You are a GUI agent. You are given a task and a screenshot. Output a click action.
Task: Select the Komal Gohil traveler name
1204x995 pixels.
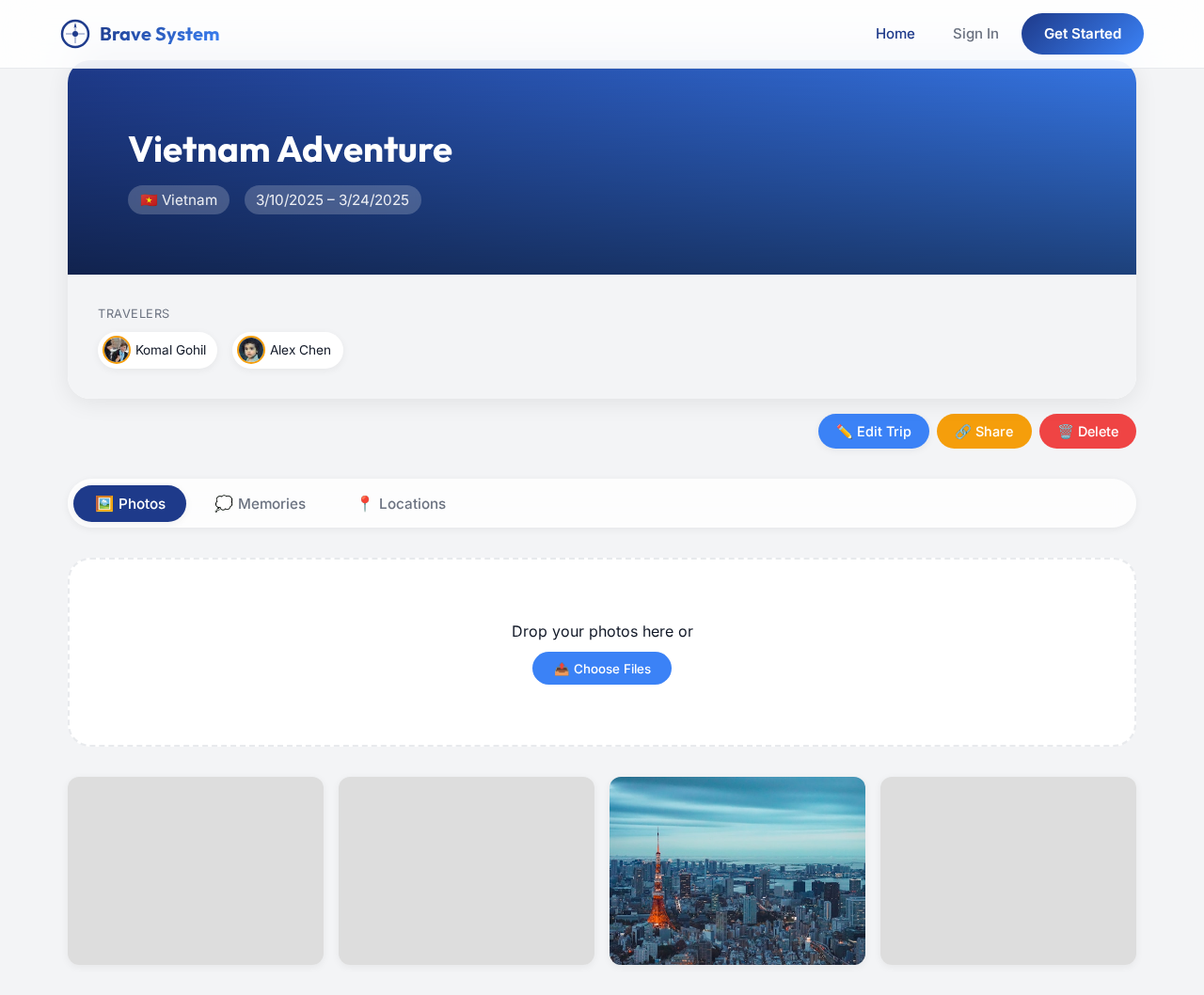tap(170, 350)
